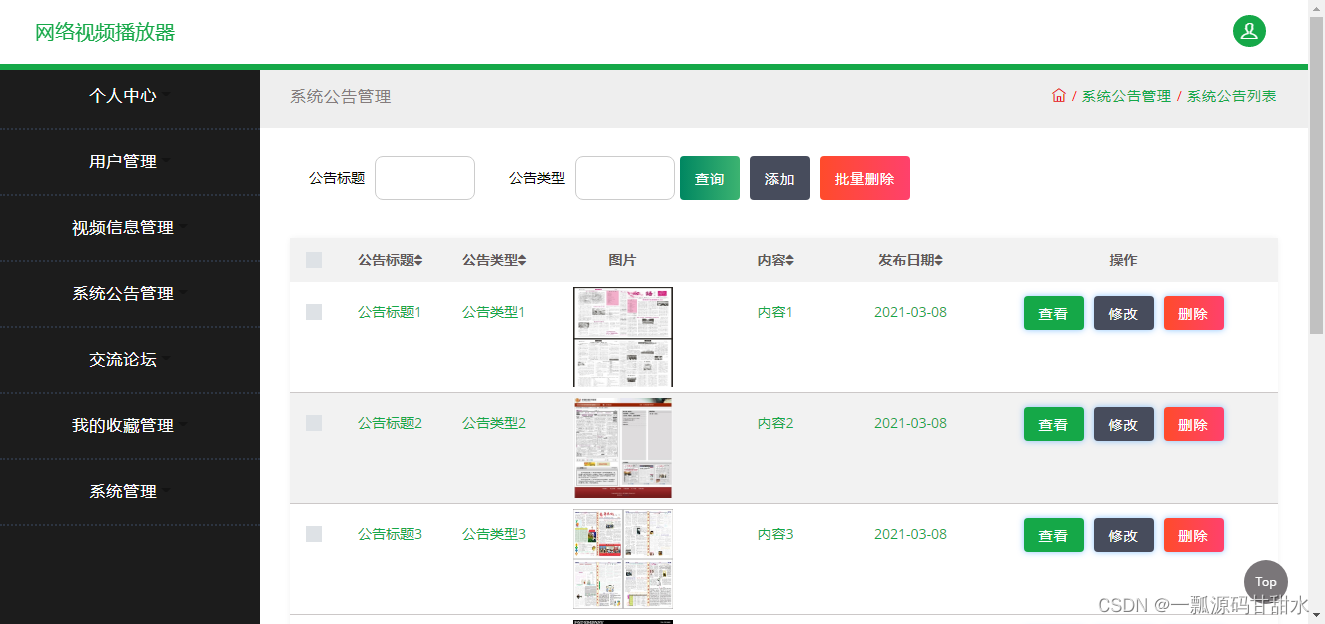Open the user profile icon top right
Screen dimensions: 1325x624
tap(1248, 31)
